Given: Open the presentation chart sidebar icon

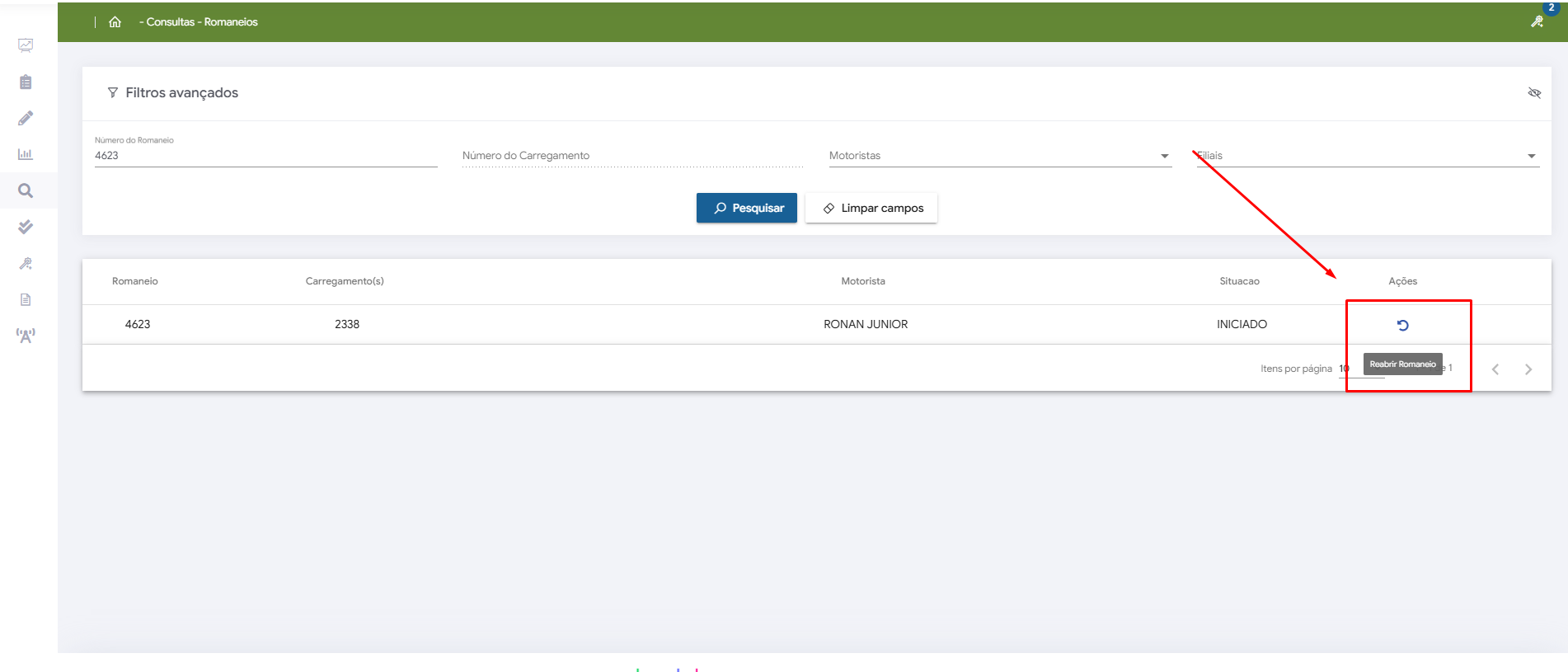Looking at the screenshot, I should click(x=26, y=45).
